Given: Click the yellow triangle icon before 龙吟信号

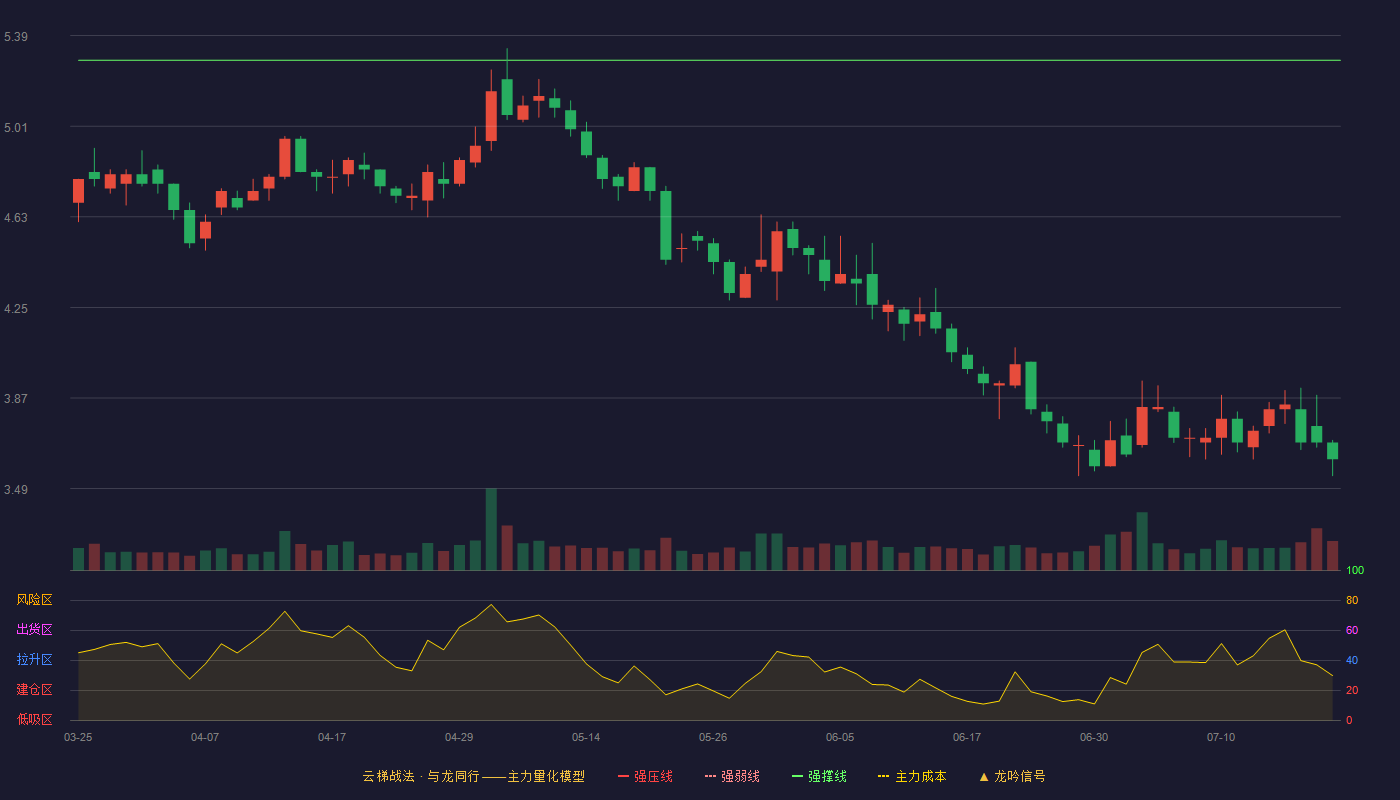Looking at the screenshot, I should coord(984,776).
